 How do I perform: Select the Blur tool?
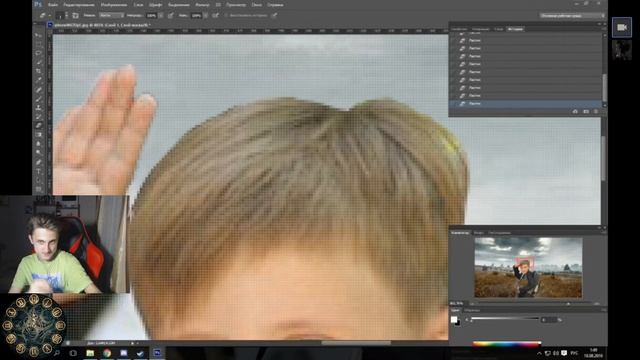point(39,143)
